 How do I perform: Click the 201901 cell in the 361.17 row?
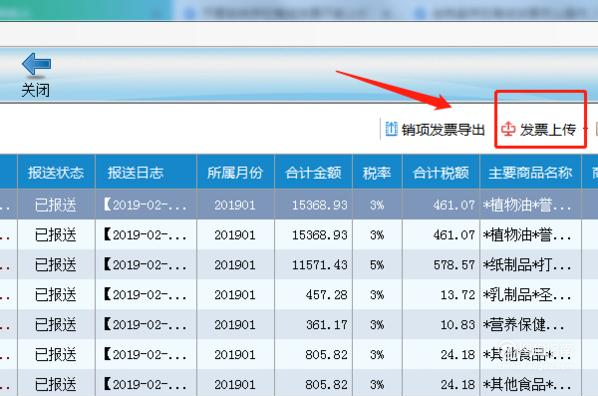[x=235, y=325]
